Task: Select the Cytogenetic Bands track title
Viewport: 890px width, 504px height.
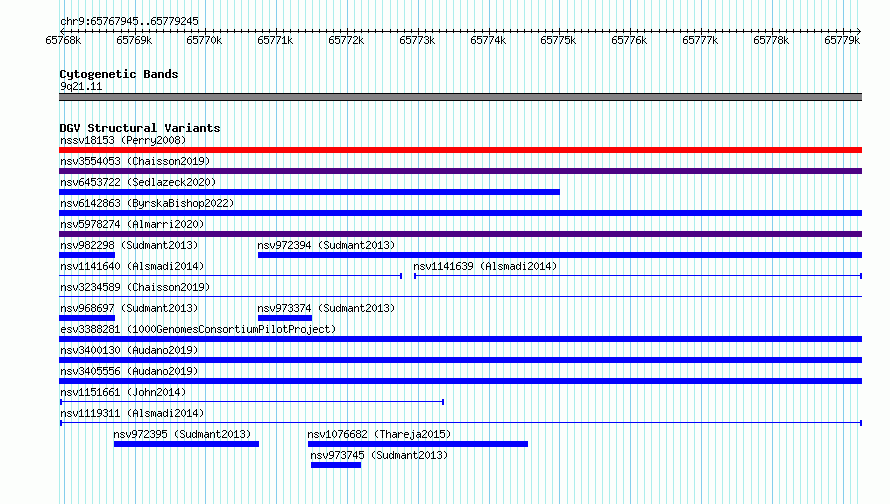Action: [x=119, y=74]
